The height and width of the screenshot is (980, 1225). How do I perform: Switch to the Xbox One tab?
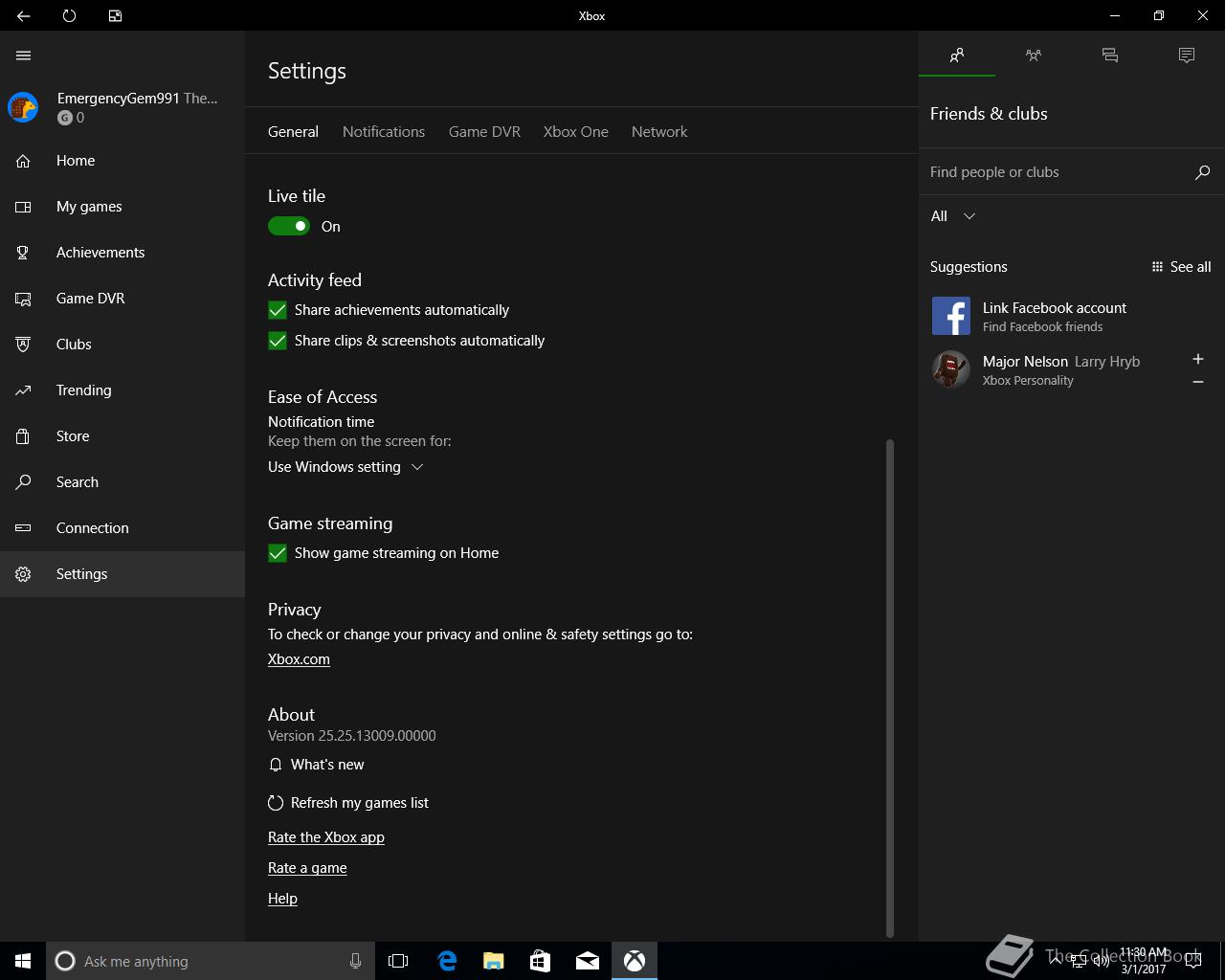click(x=576, y=132)
